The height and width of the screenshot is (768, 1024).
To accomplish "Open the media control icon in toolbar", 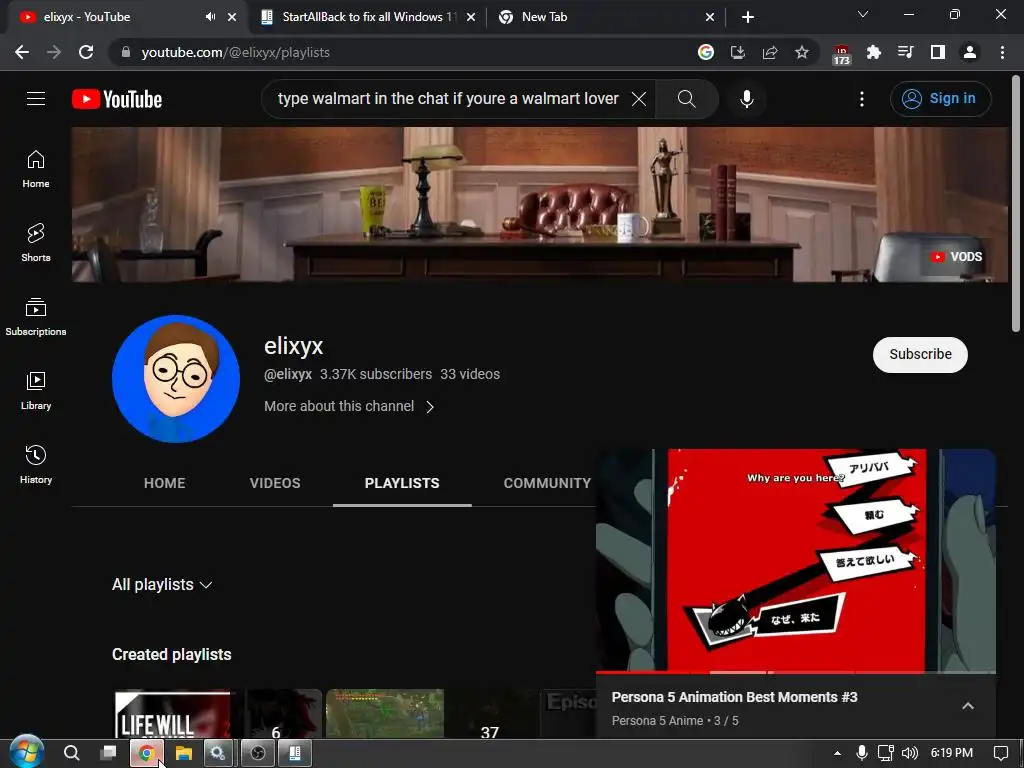I will coord(906,52).
